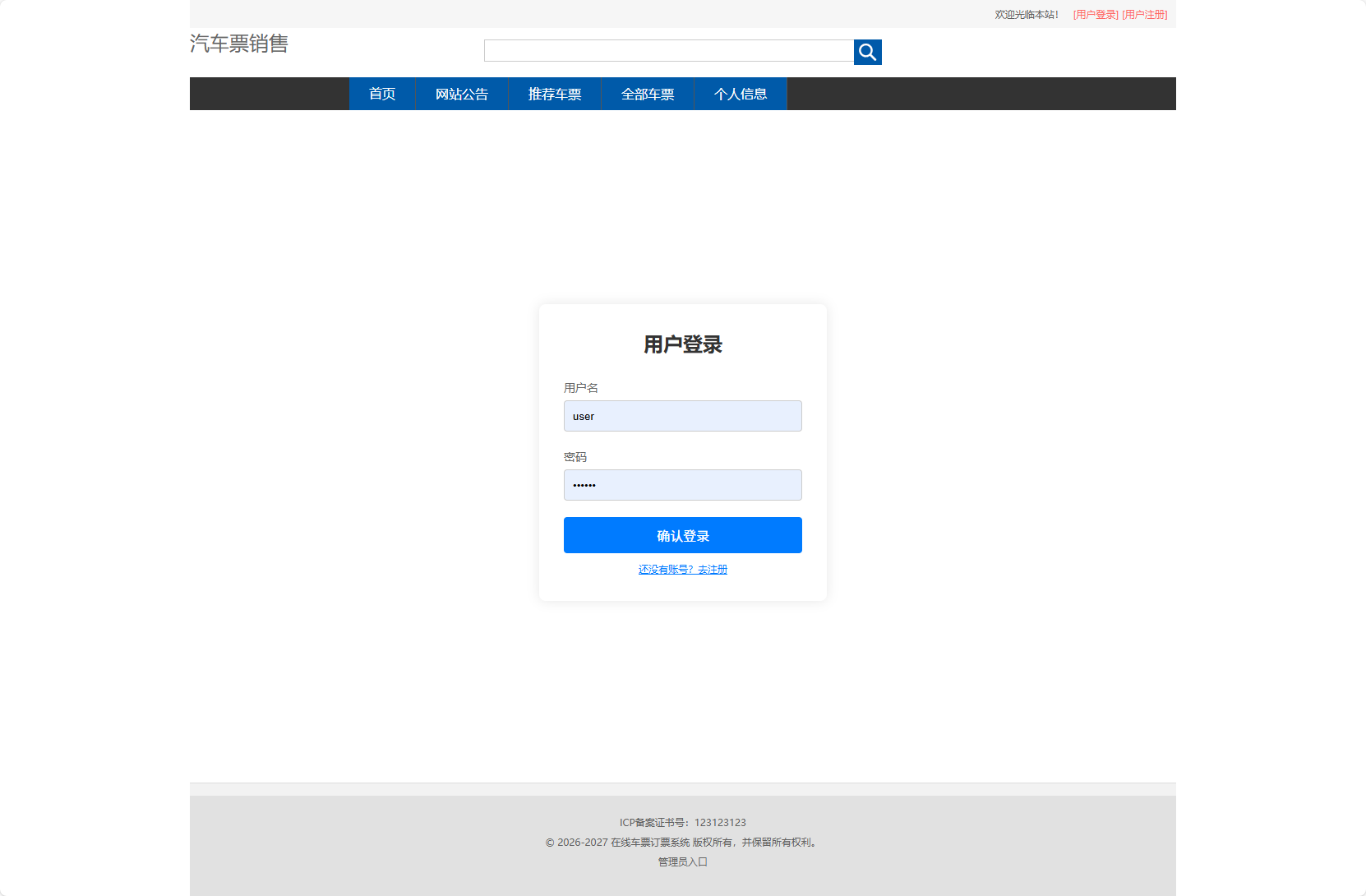The height and width of the screenshot is (896, 1366).
Task: Click the 用户登录 form heading
Action: 683,345
